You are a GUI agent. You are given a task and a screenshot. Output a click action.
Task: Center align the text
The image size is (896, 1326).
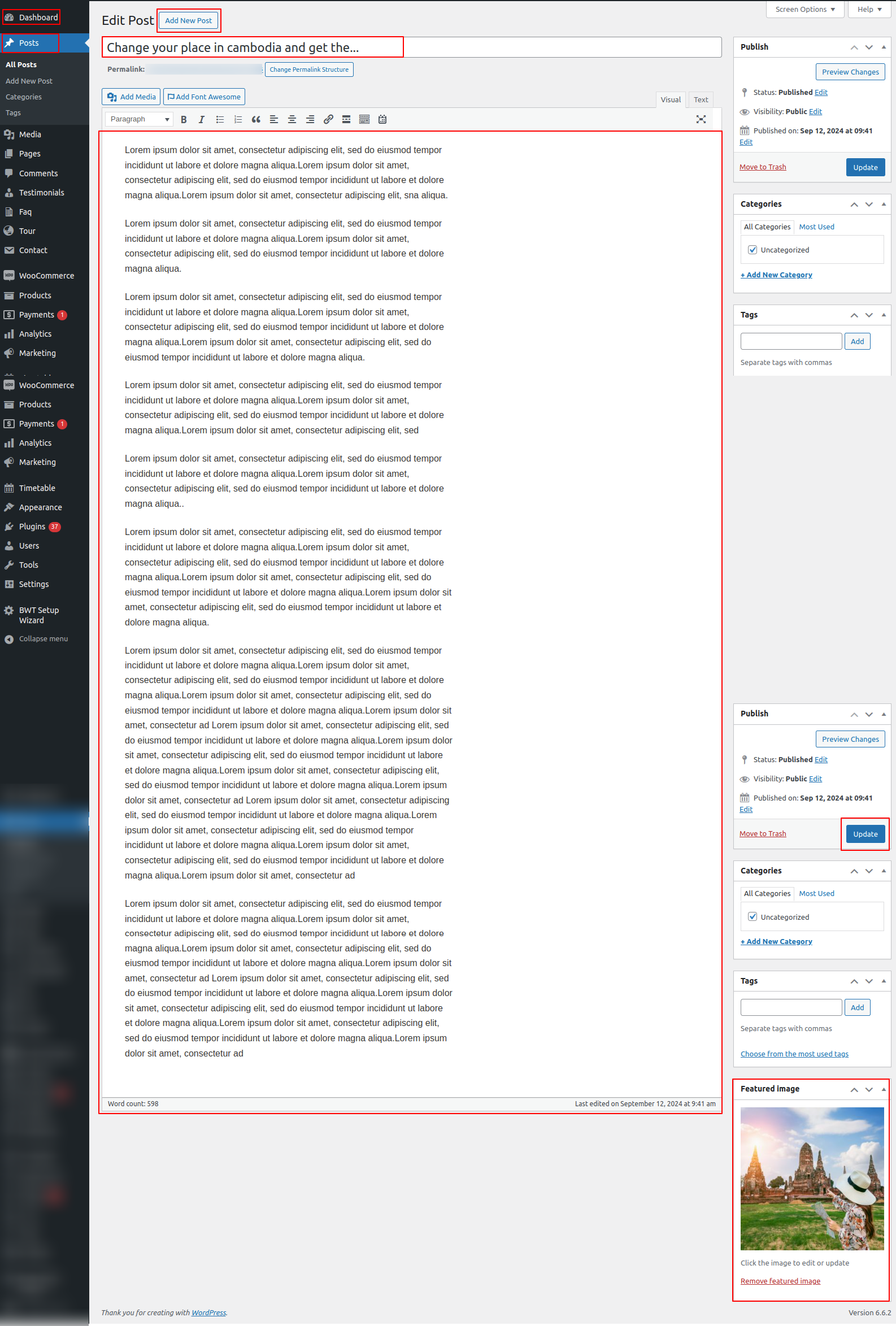point(292,119)
